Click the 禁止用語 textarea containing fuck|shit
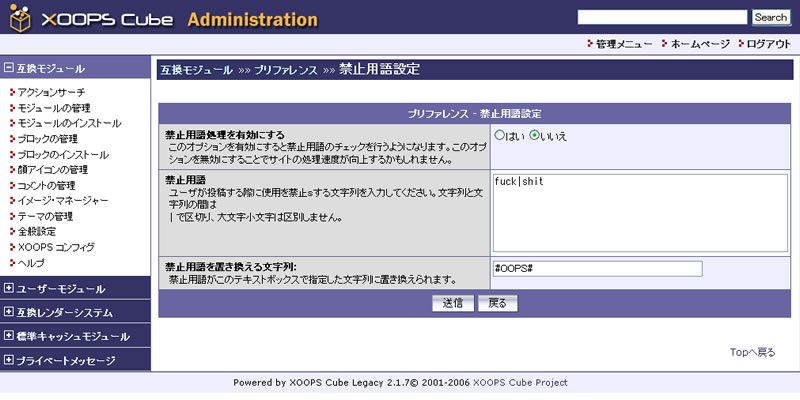 coord(640,213)
